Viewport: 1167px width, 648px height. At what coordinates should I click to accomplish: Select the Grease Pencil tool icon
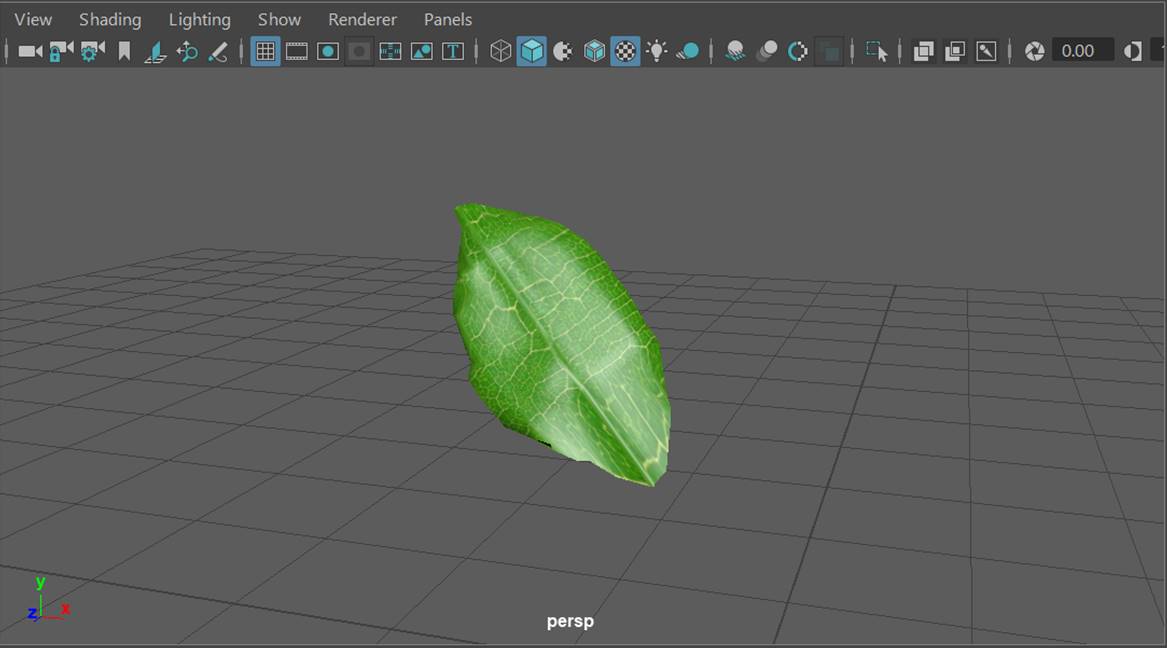(218, 51)
